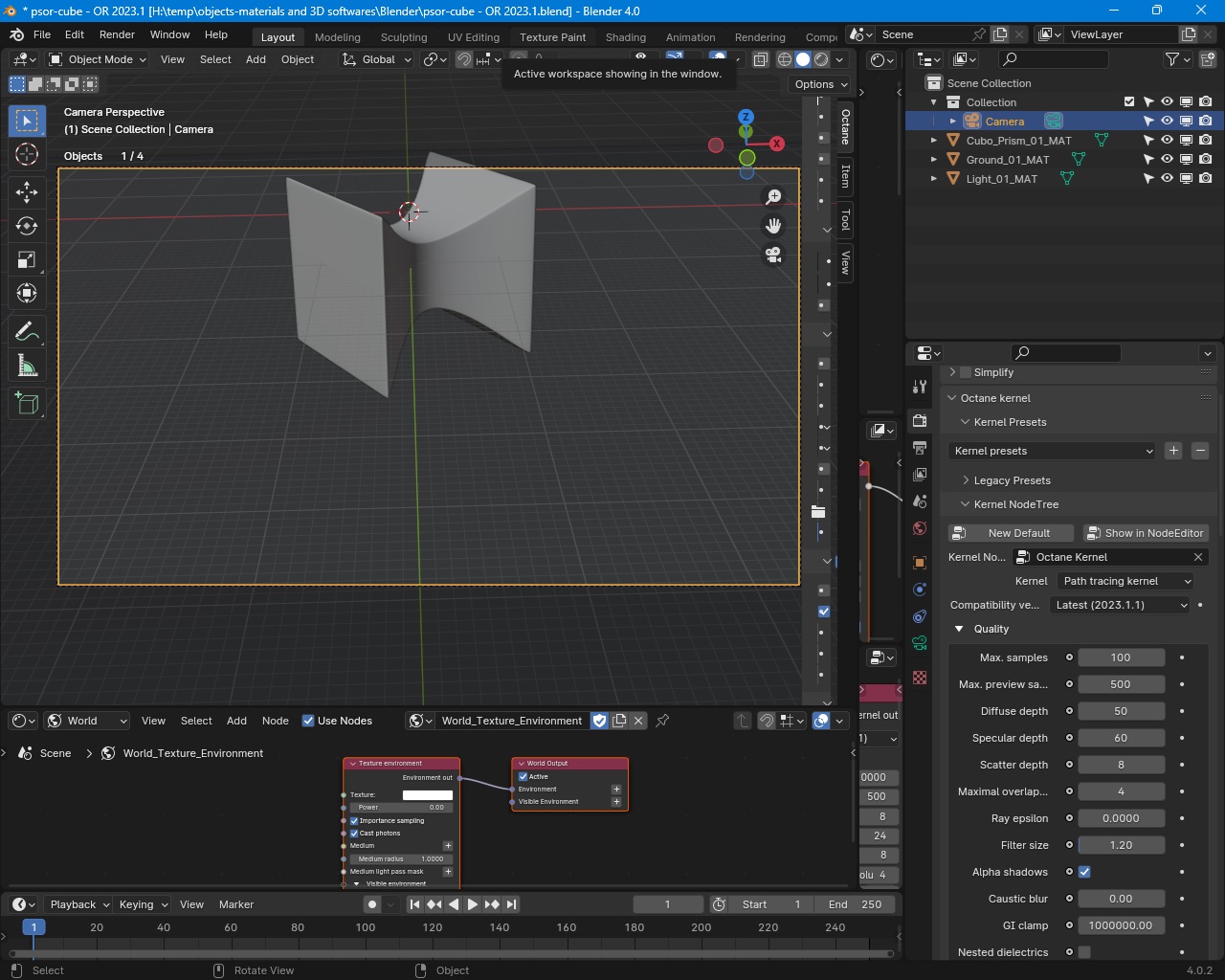1225x980 pixels.
Task: Play the animation forward
Action: pos(472,904)
